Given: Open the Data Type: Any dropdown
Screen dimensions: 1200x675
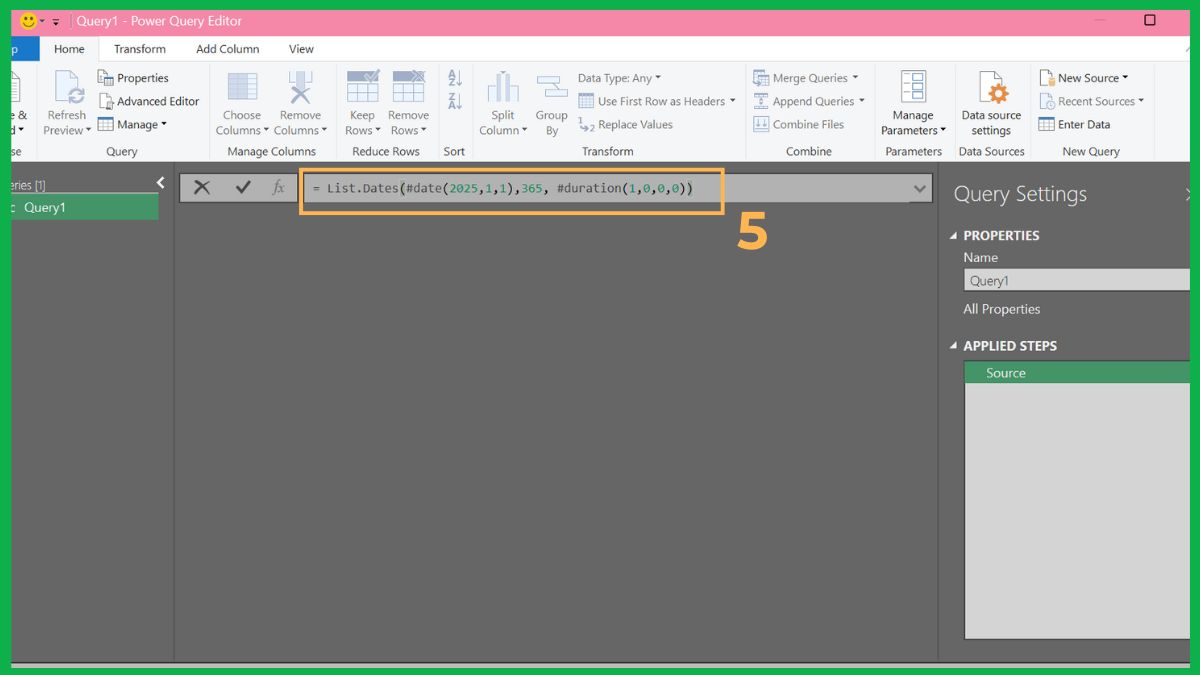Looking at the screenshot, I should (x=618, y=77).
